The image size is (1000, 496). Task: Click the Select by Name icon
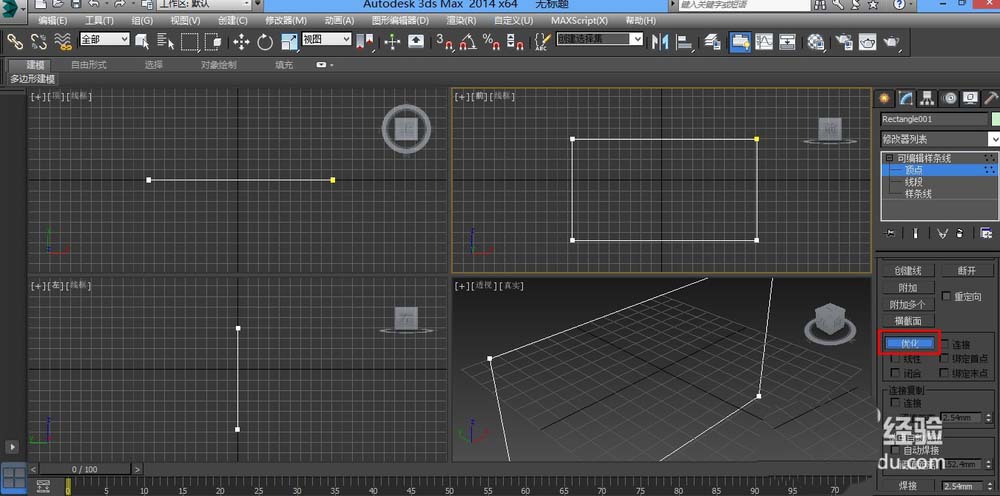tap(164, 42)
